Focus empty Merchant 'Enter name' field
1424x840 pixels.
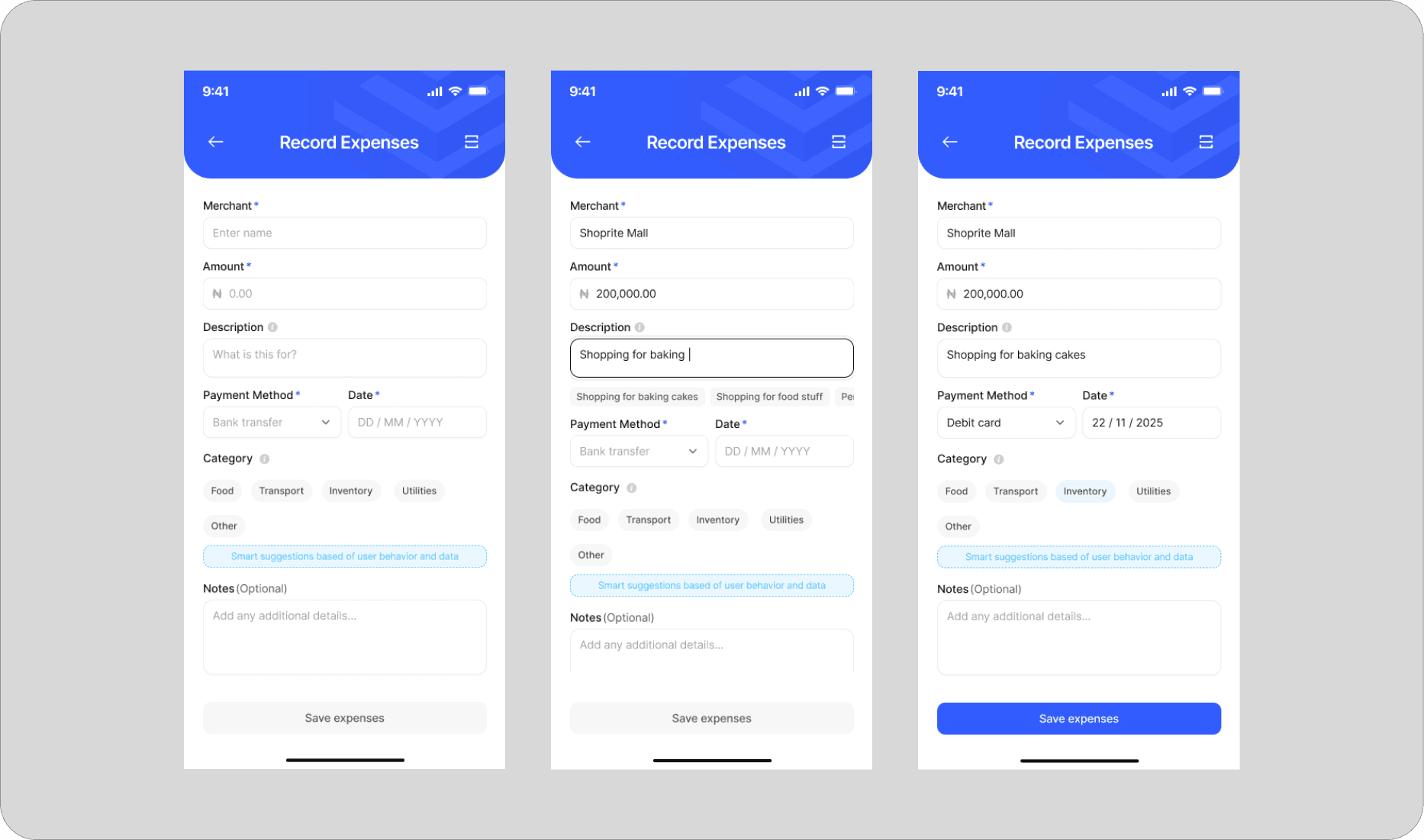(345, 233)
